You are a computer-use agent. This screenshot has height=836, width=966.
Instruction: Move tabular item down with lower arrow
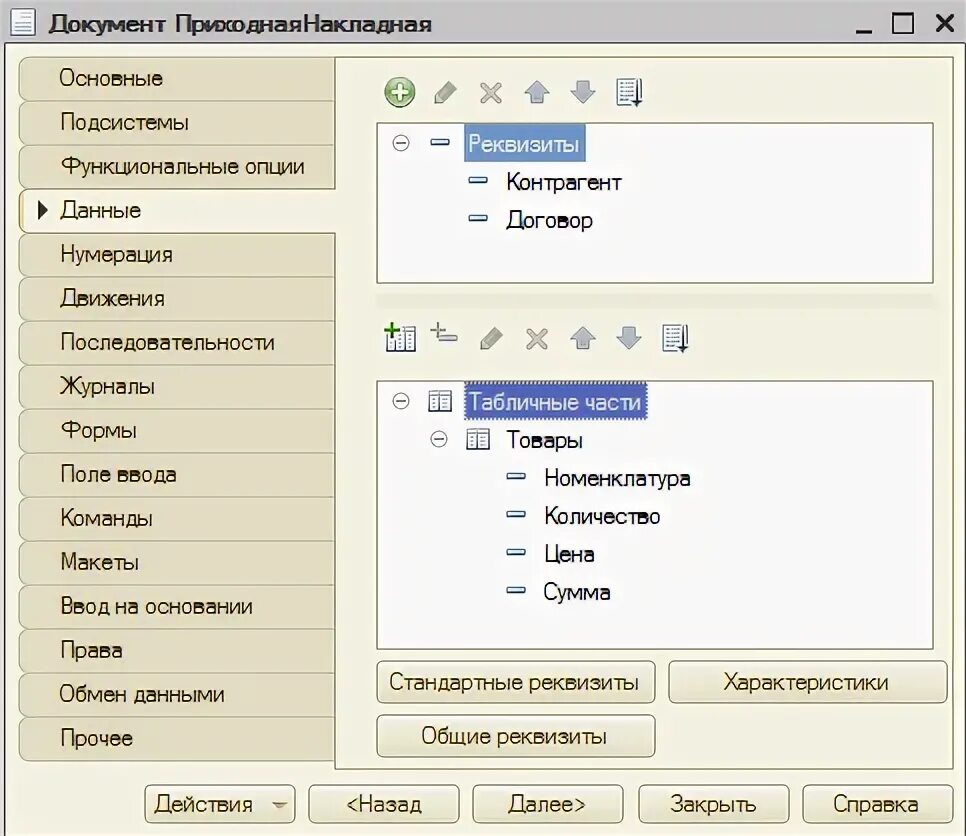tap(629, 338)
